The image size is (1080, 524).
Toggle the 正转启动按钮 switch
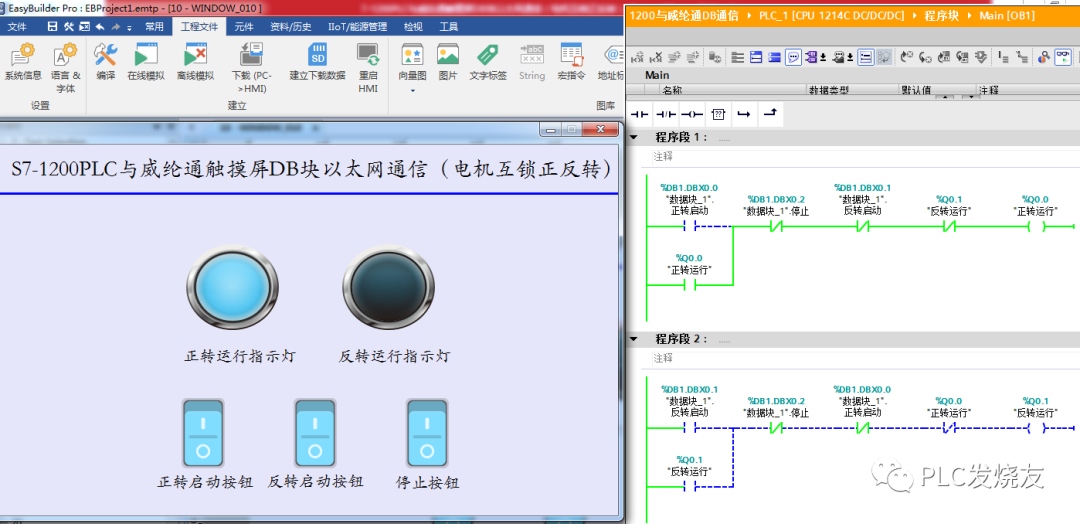point(203,433)
